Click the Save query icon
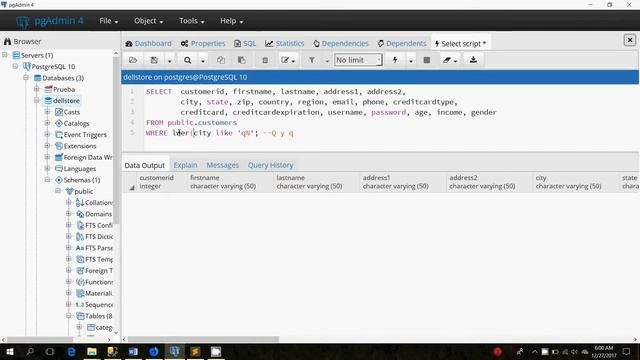 pyautogui.click(x=154, y=60)
